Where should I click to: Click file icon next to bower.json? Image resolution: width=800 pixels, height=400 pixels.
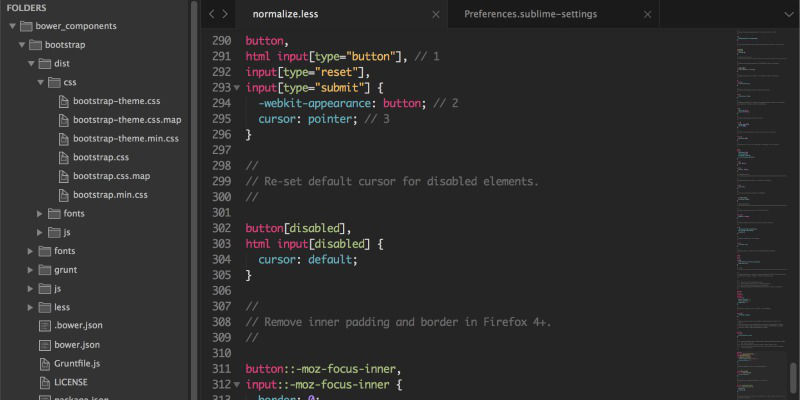click(x=45, y=345)
